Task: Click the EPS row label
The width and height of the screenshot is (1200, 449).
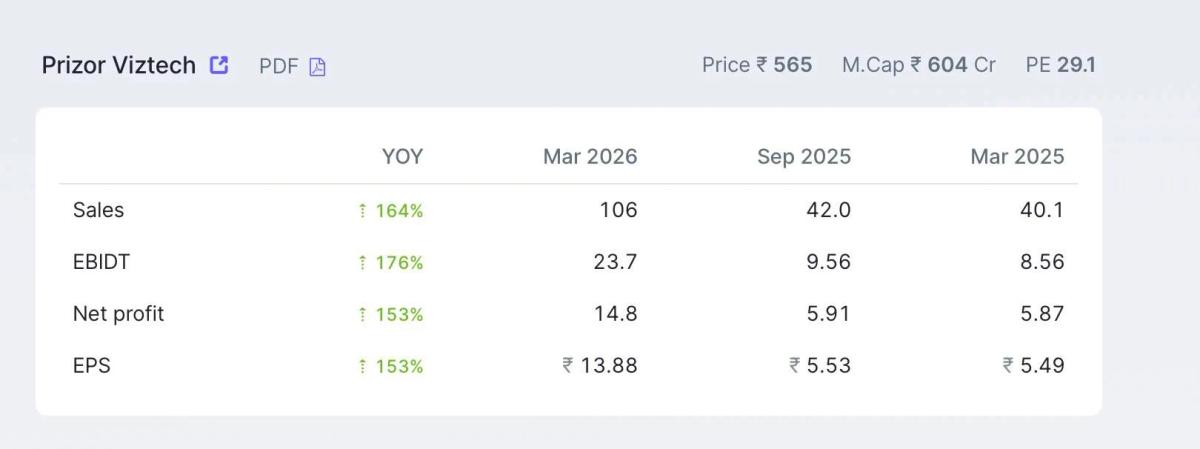Action: pyautogui.click(x=91, y=366)
